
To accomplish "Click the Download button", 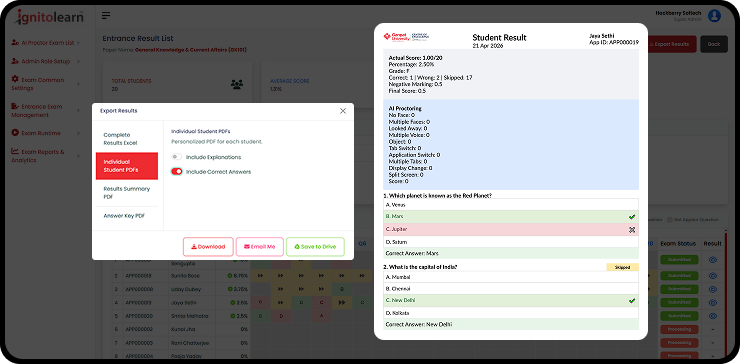I will click(x=208, y=246).
